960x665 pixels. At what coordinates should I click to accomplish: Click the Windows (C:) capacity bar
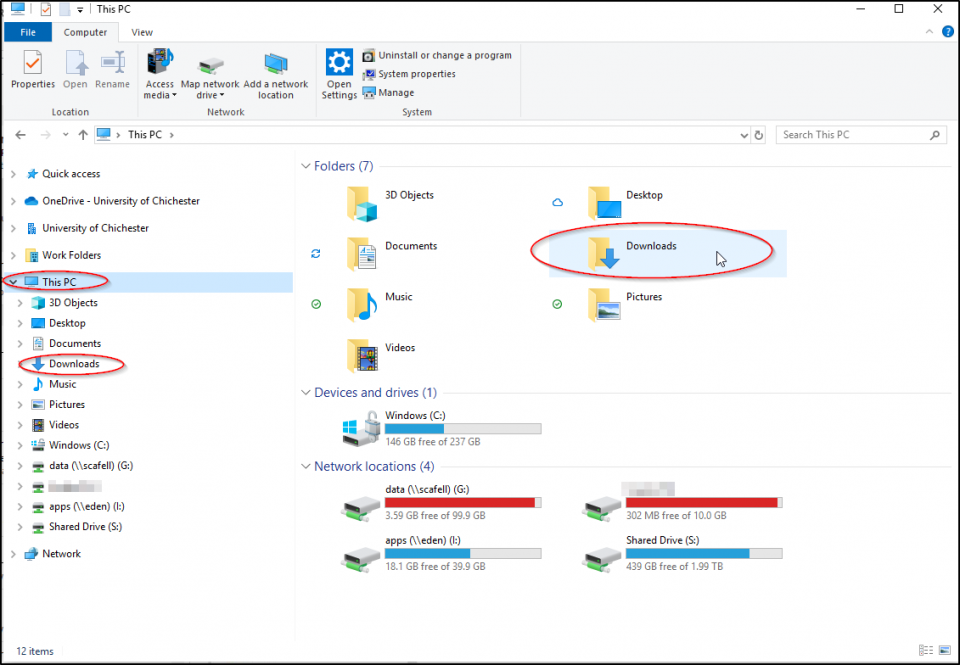pos(463,429)
